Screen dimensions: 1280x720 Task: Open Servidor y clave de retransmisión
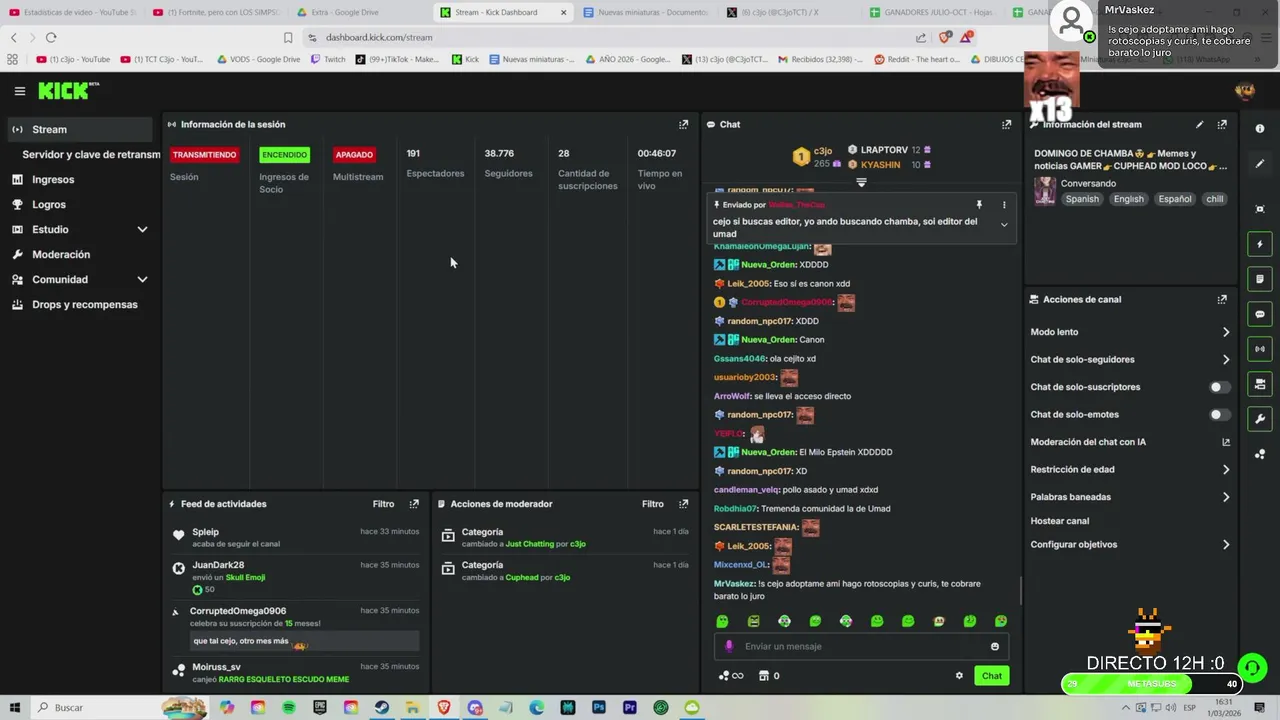pyautogui.click(x=91, y=155)
